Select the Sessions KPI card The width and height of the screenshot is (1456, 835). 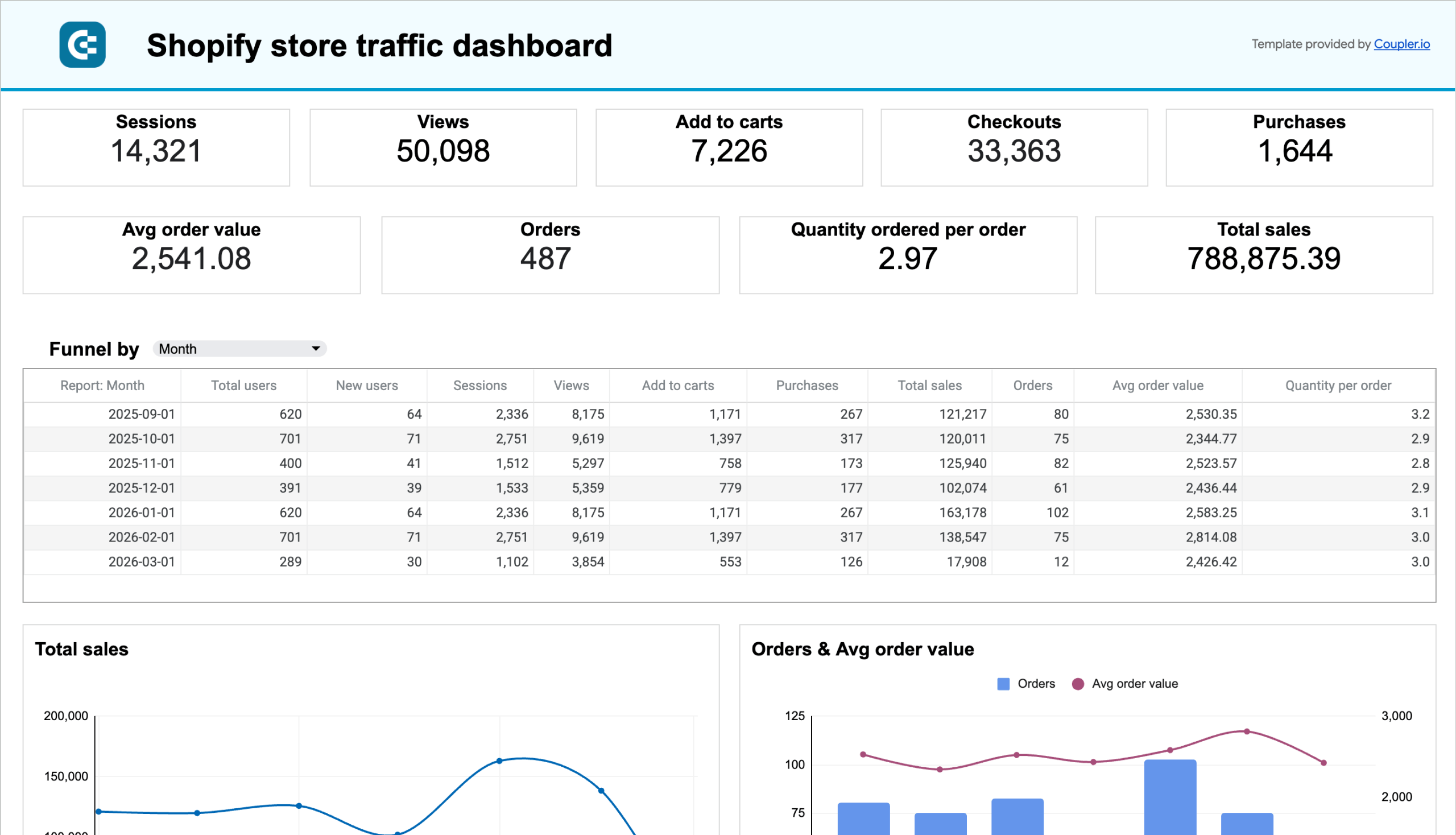point(155,147)
